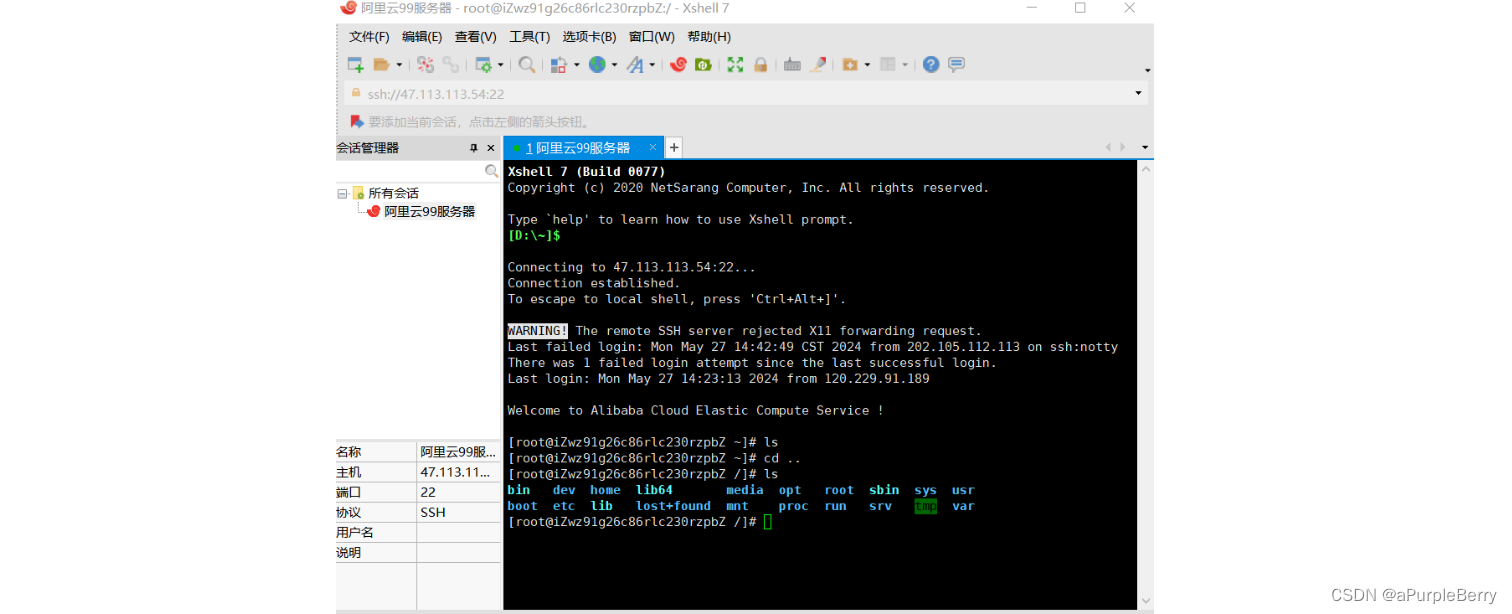Click the next-tab arrow
Viewport: 1512px width, 614px height.
[1123, 148]
